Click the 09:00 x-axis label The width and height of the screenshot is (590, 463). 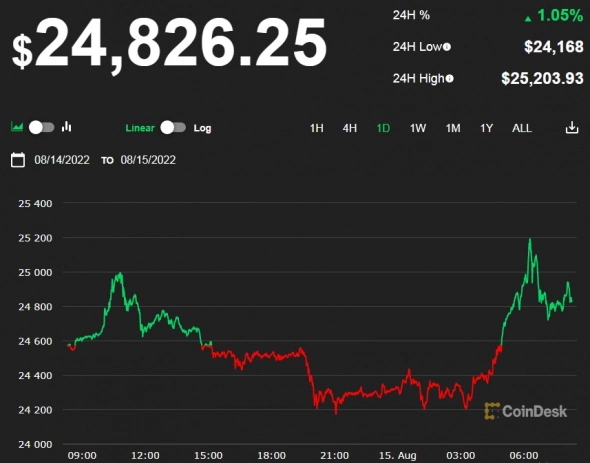[x=82, y=456]
